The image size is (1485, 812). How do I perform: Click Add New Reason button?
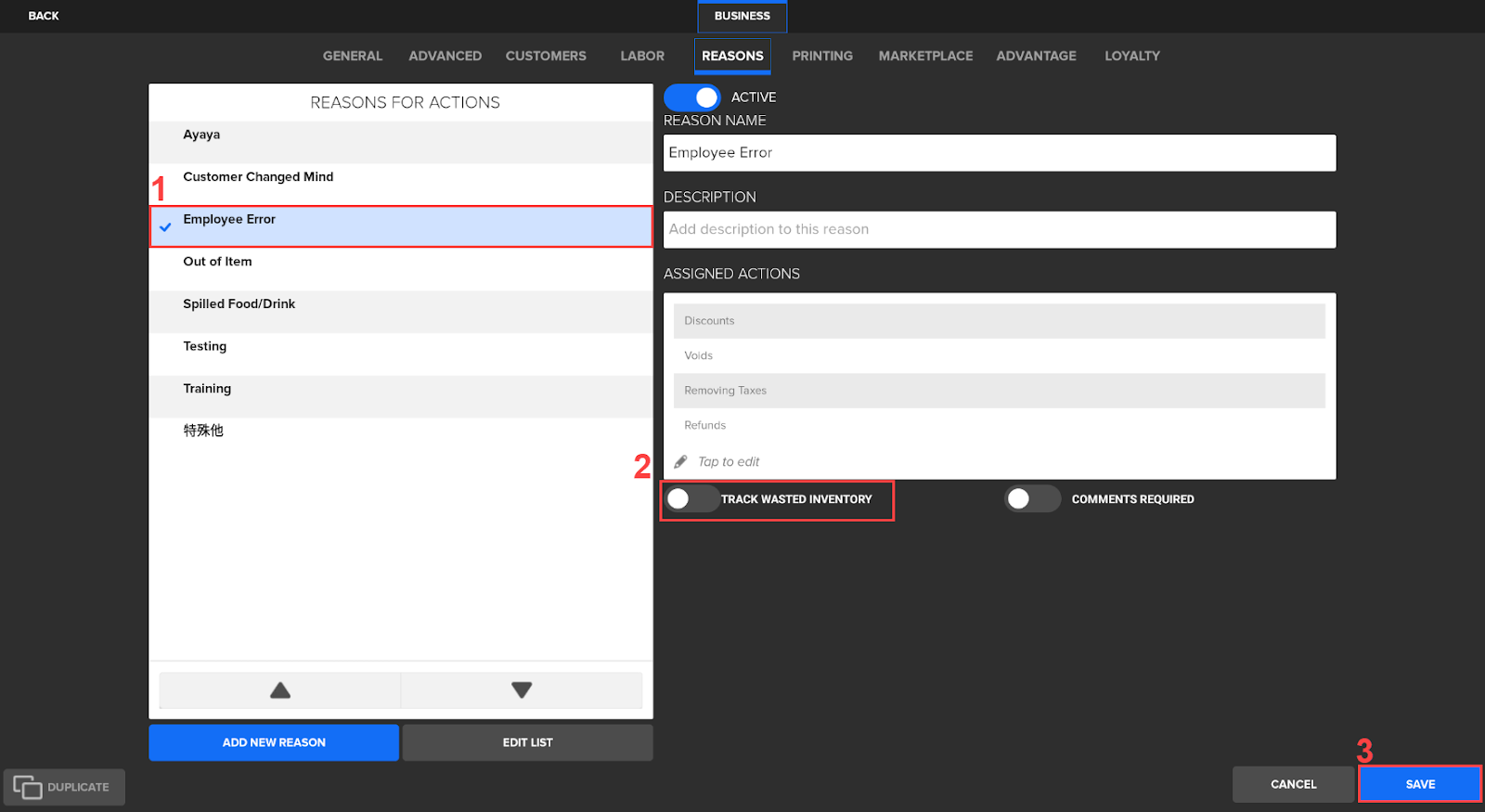pos(274,742)
